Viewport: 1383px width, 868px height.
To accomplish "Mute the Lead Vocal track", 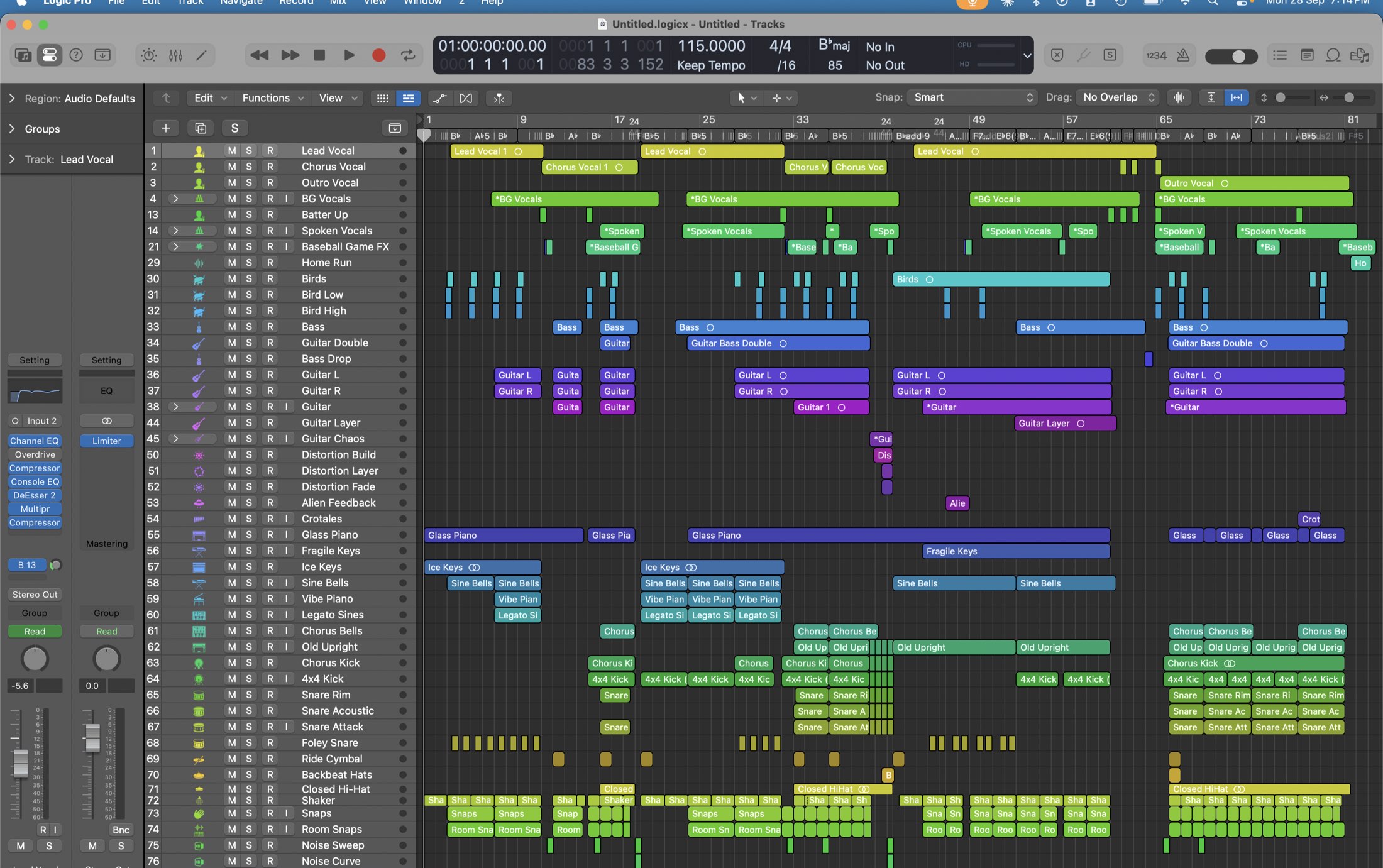I will [x=232, y=151].
